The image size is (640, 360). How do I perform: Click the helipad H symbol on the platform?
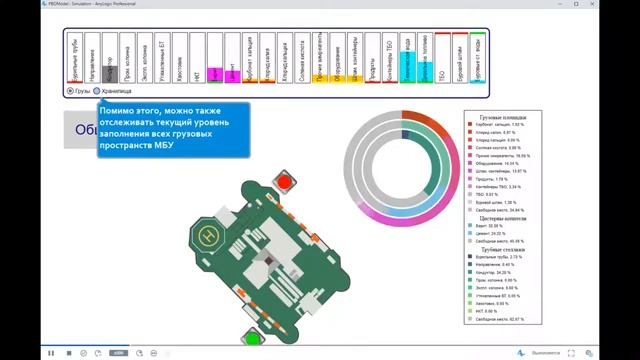(x=209, y=236)
